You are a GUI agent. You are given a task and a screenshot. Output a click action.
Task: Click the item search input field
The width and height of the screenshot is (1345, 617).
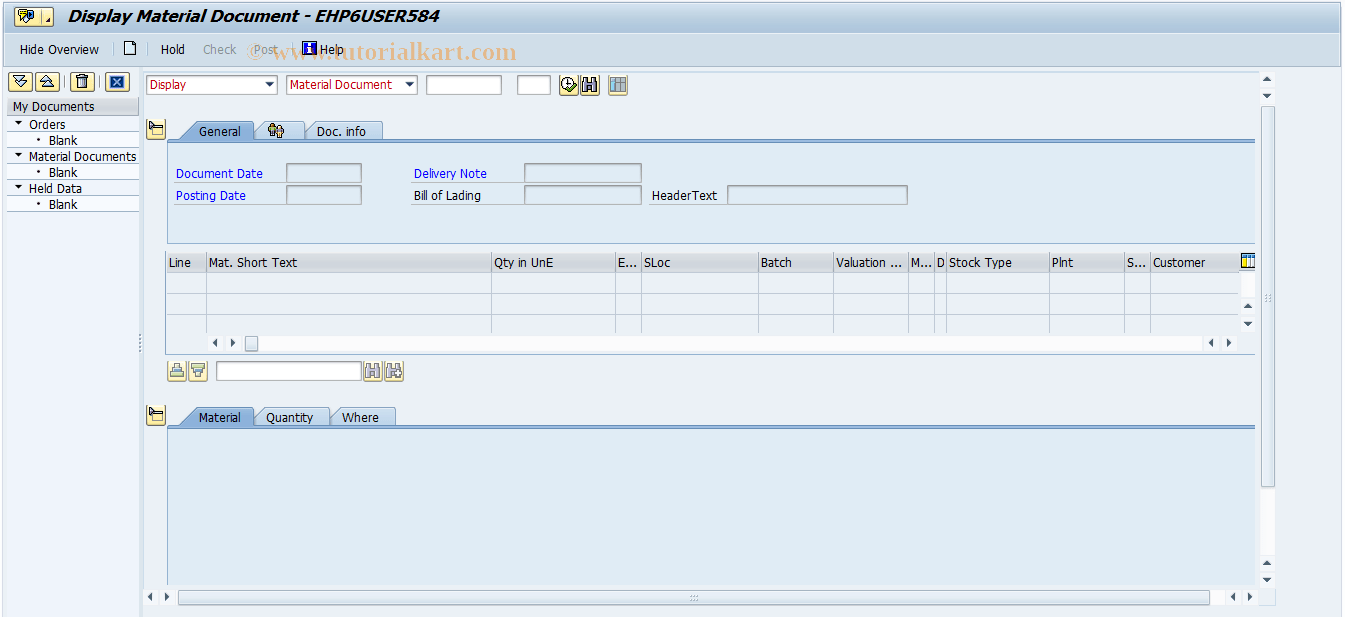pos(289,371)
